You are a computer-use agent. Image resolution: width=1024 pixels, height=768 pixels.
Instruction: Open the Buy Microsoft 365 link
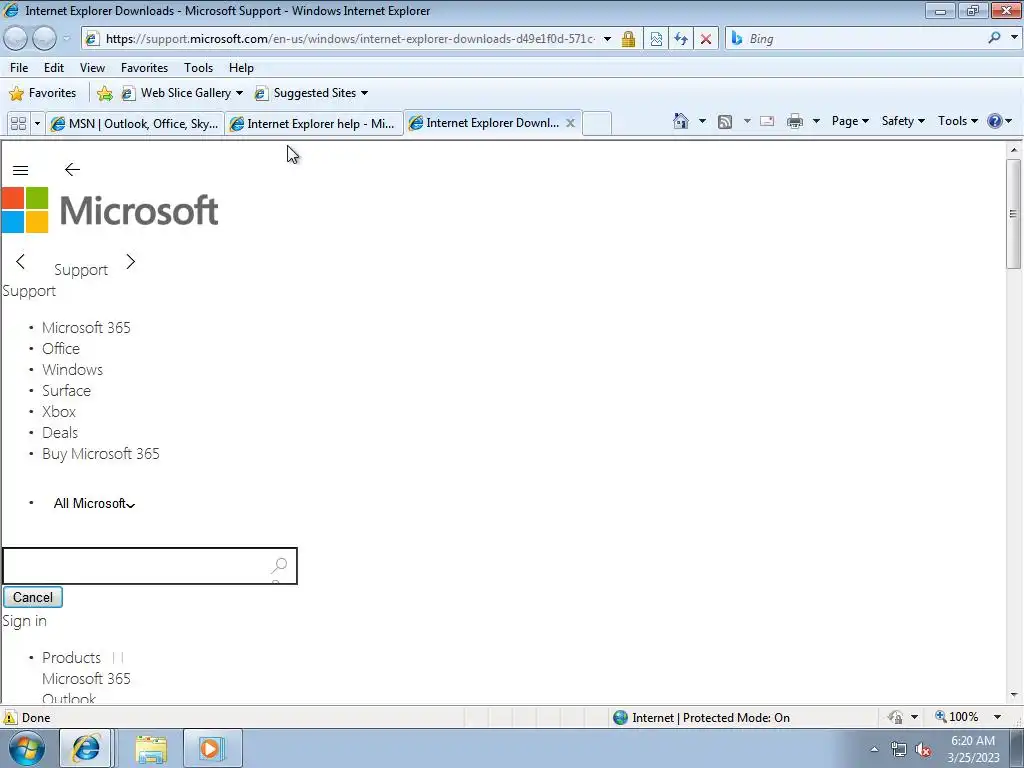101,454
